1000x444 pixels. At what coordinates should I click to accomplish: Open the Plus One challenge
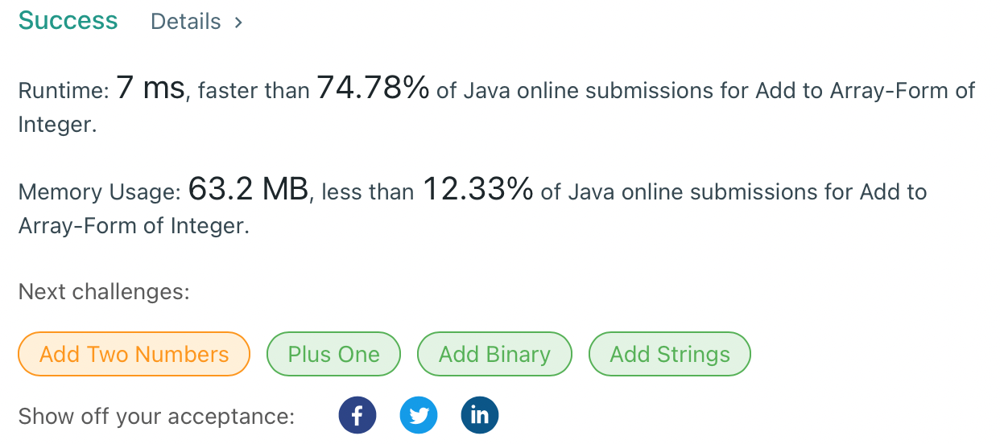click(x=334, y=354)
